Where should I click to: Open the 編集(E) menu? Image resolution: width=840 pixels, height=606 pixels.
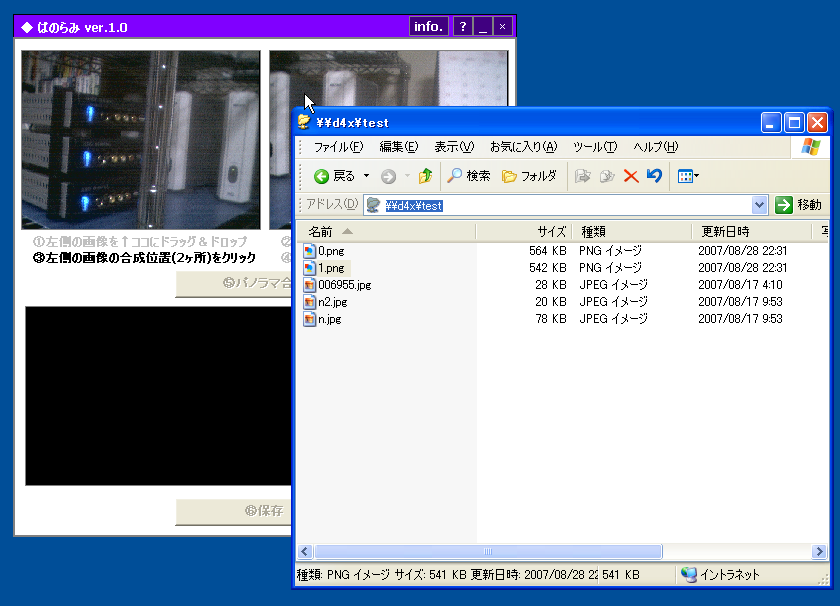pyautogui.click(x=399, y=147)
